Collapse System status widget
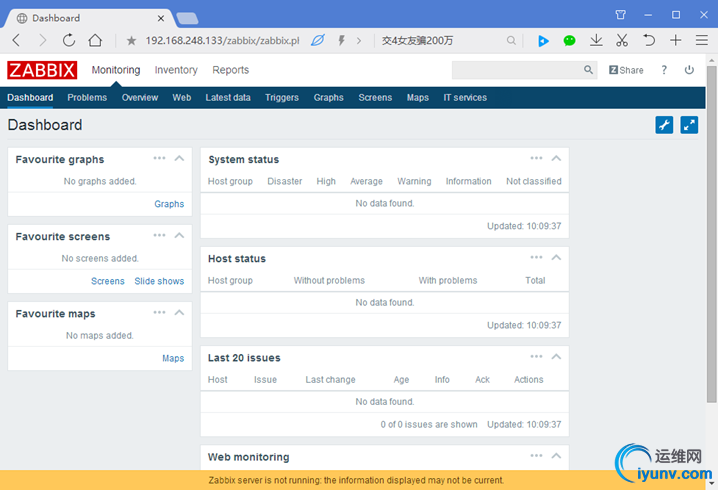Screen dimensions: 718x490 pyautogui.click(x=556, y=158)
